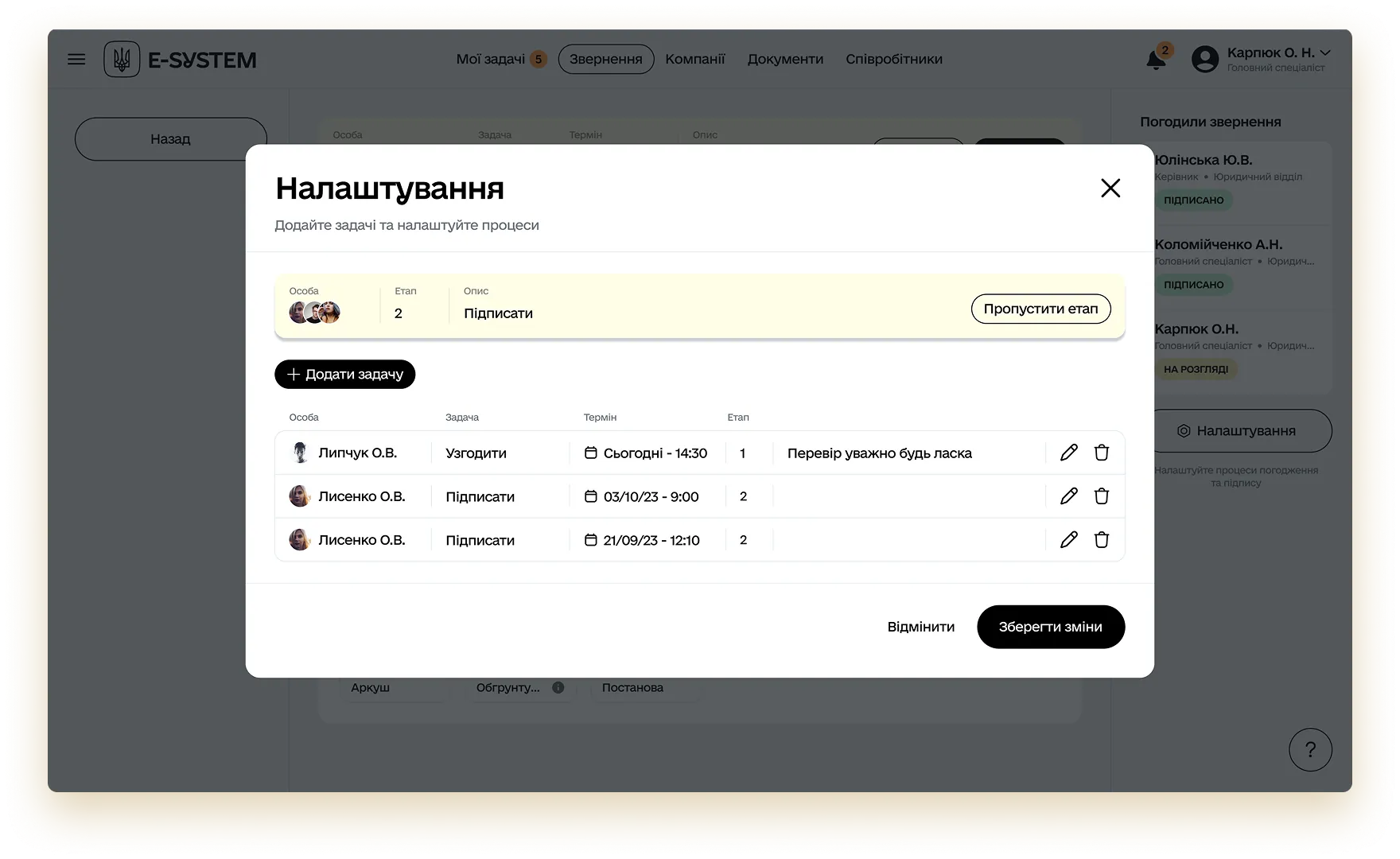This screenshot has width=1400, height=859.
Task: Delete the Липчук О.В. task row
Action: [1102, 453]
